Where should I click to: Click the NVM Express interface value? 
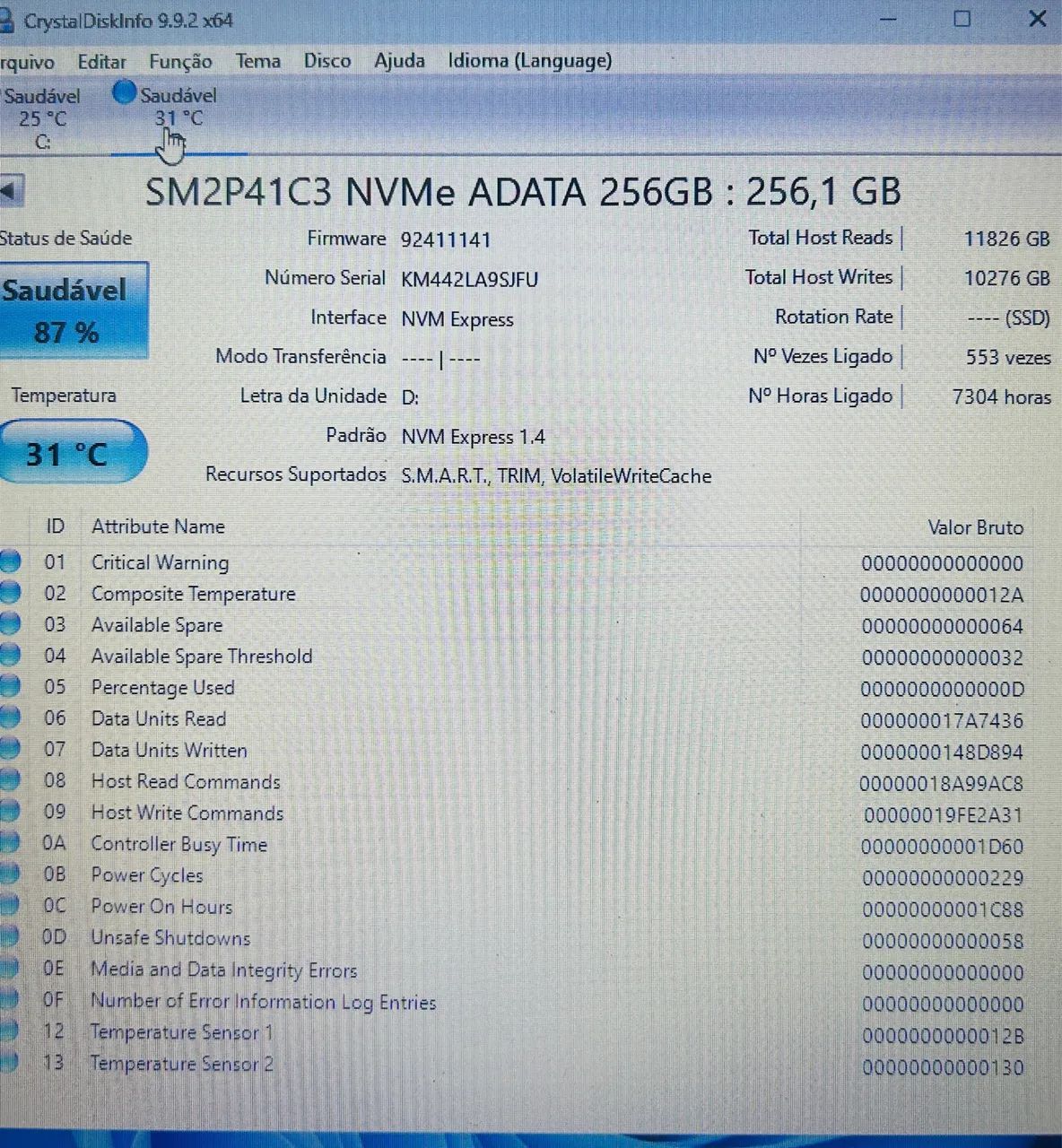[x=457, y=319]
